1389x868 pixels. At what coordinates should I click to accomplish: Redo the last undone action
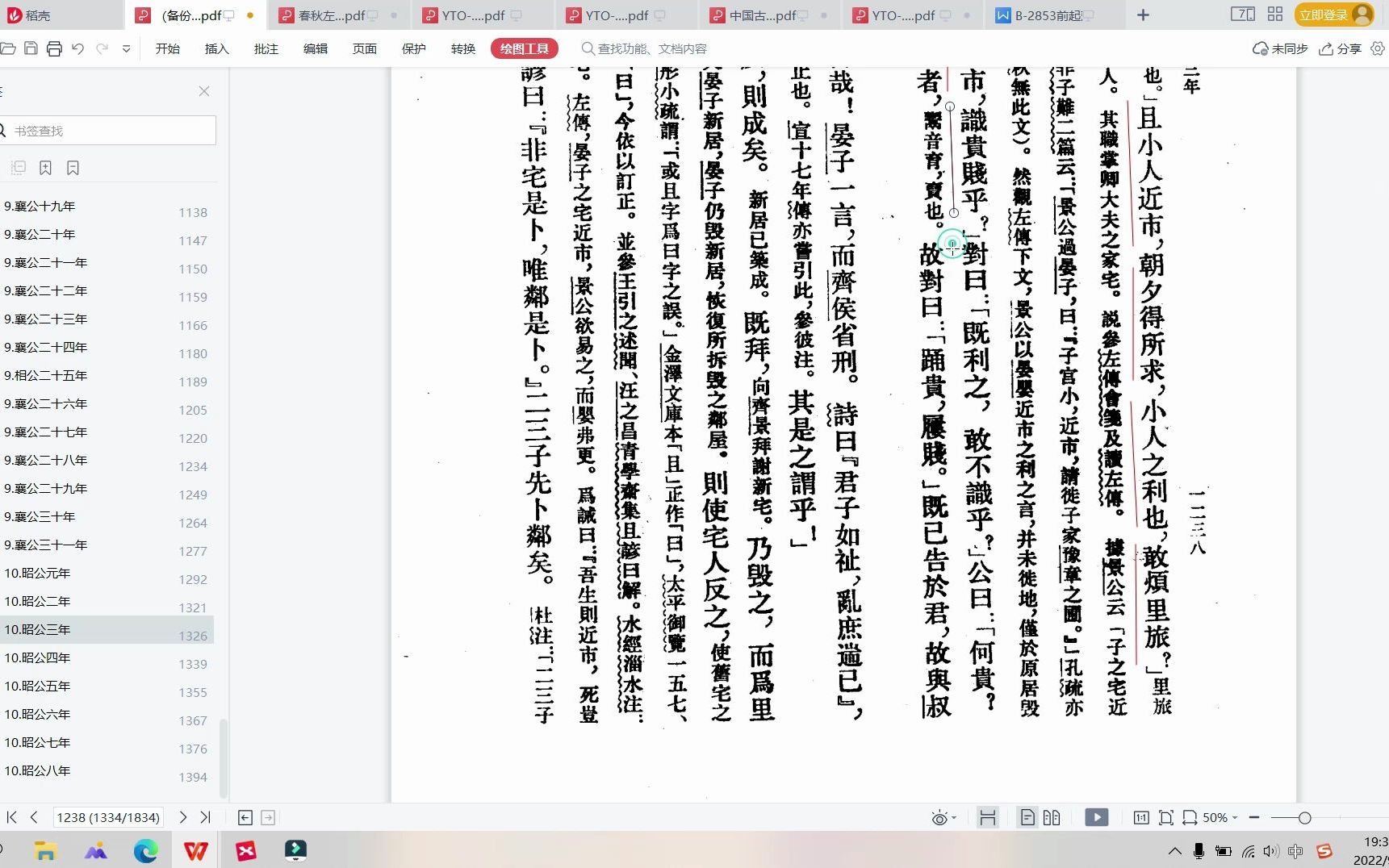click(x=103, y=49)
